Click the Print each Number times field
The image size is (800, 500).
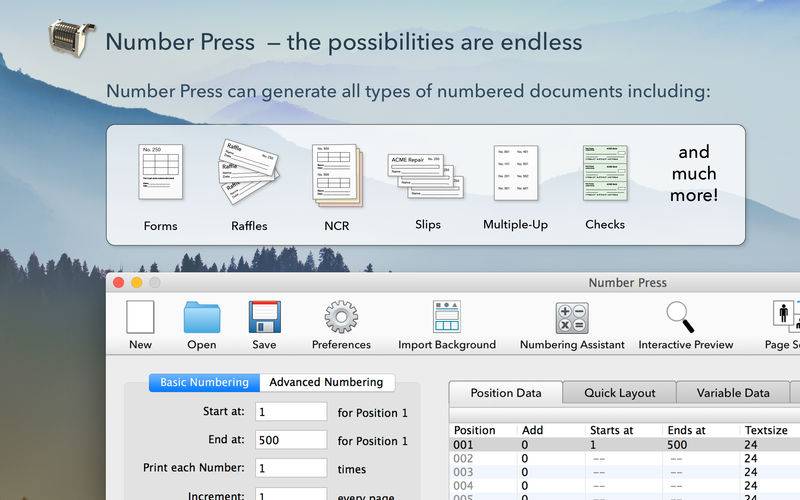(291, 468)
